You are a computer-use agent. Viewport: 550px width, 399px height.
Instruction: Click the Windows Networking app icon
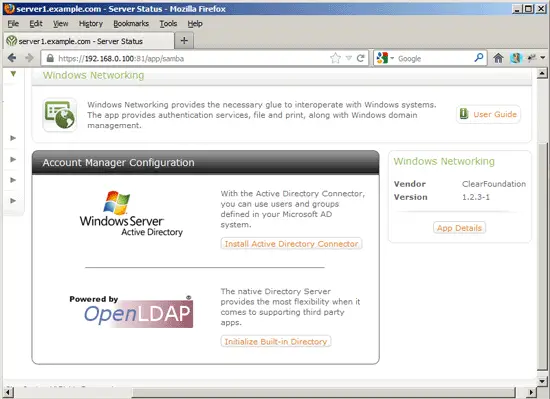[x=60, y=115]
